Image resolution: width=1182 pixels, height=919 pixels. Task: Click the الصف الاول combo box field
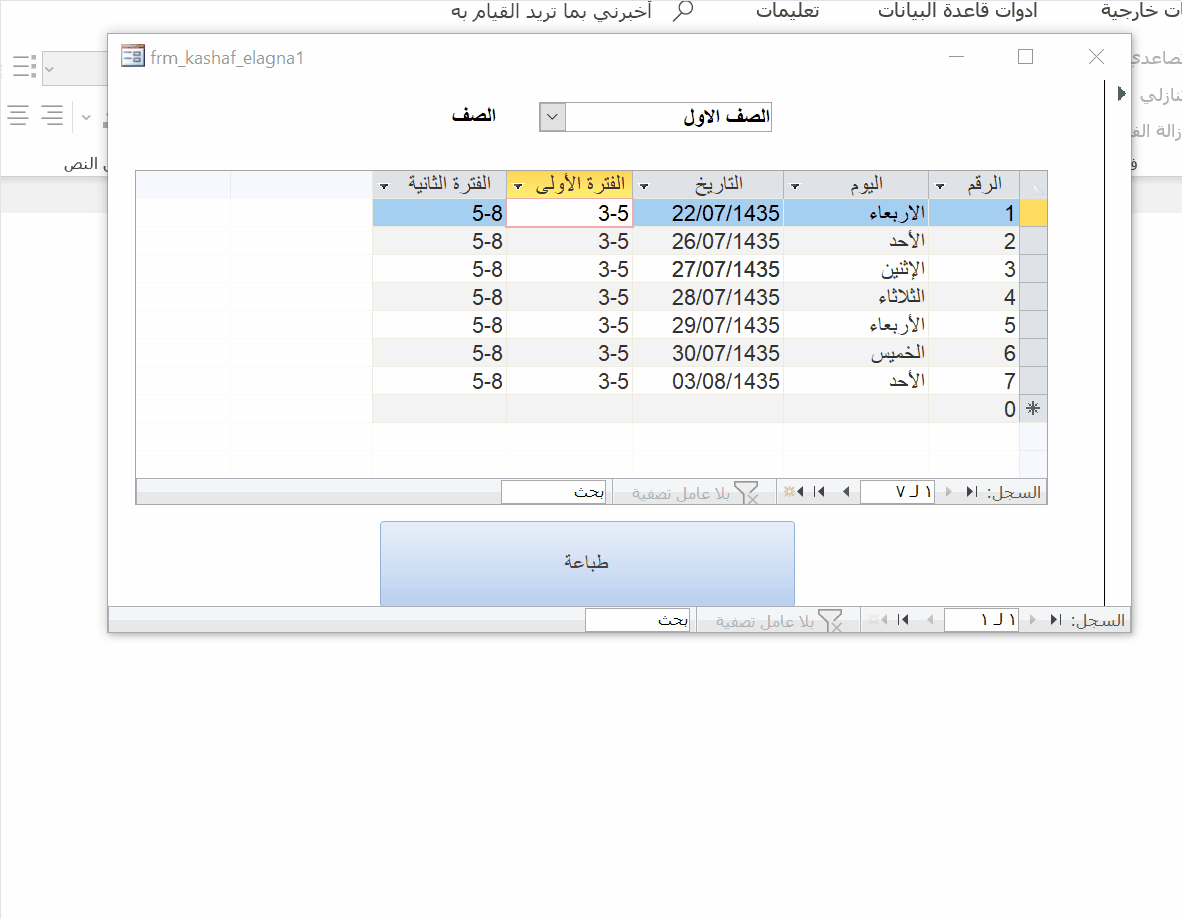[x=669, y=117]
